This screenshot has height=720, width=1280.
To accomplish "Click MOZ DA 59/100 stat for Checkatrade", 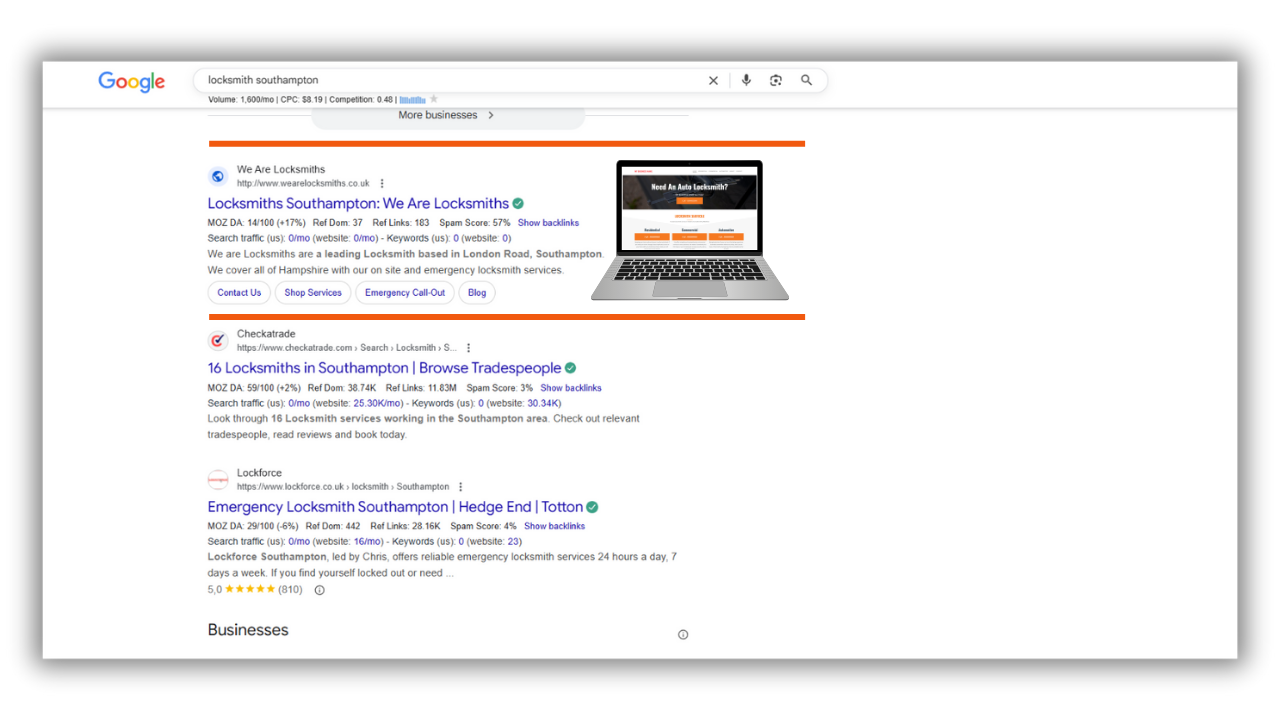I will coord(254,388).
